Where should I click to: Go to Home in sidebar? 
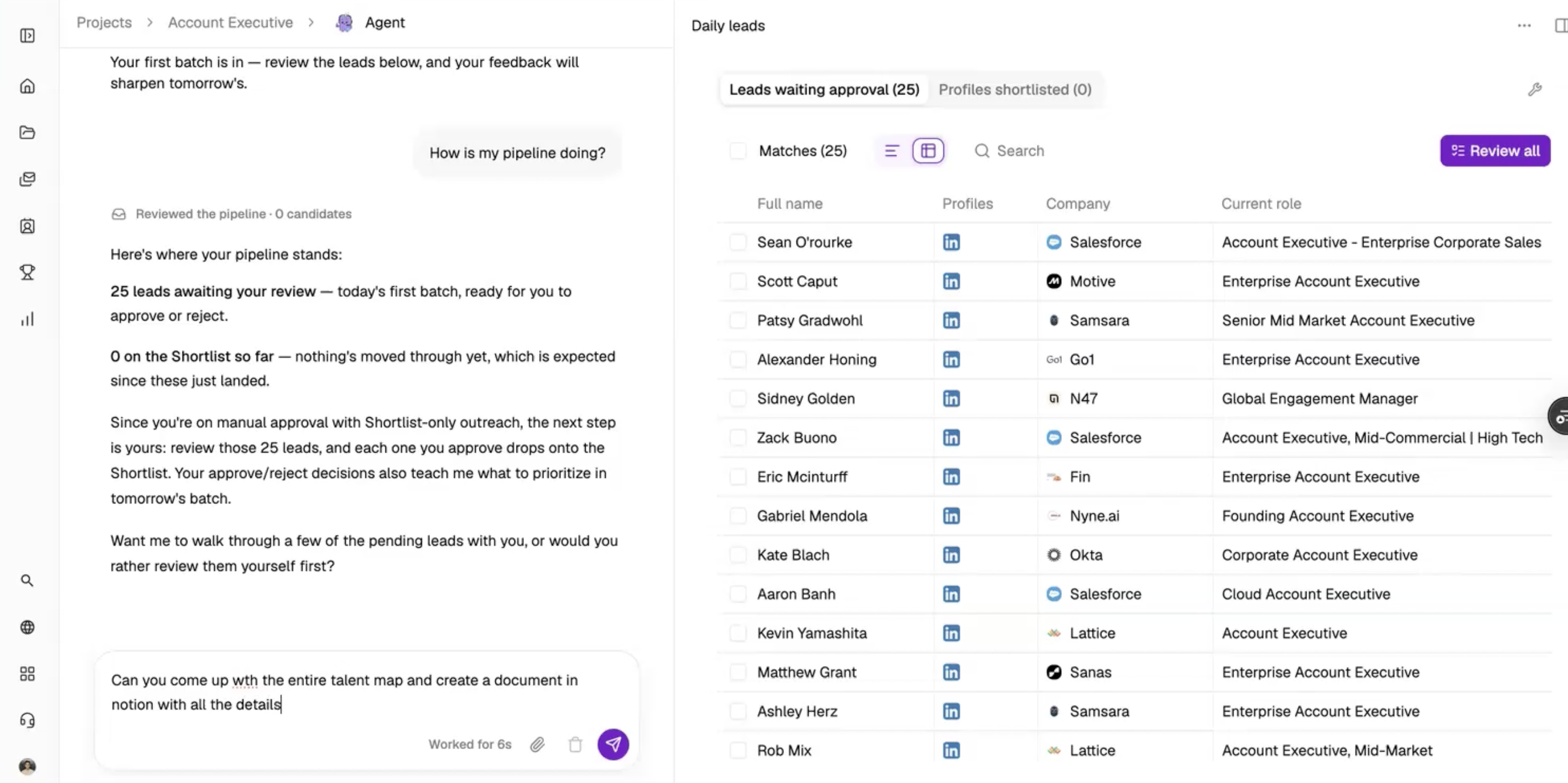pos(28,87)
